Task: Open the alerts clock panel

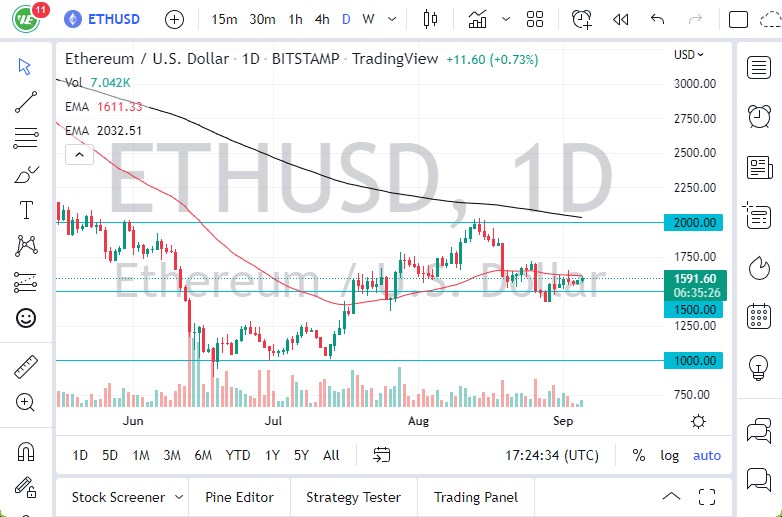Action: (x=759, y=116)
